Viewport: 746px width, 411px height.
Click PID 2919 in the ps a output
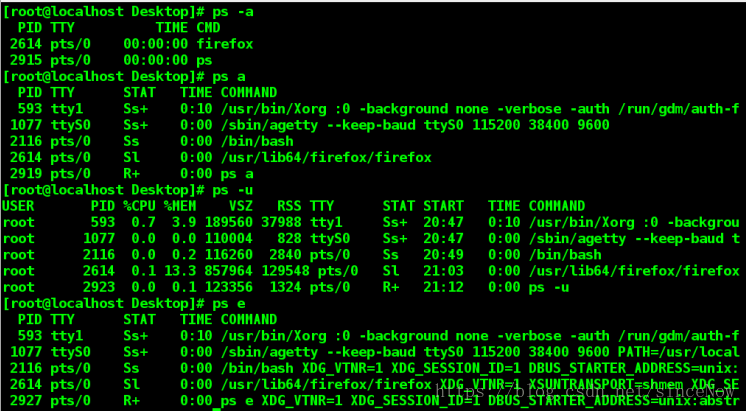pyautogui.click(x=26, y=174)
